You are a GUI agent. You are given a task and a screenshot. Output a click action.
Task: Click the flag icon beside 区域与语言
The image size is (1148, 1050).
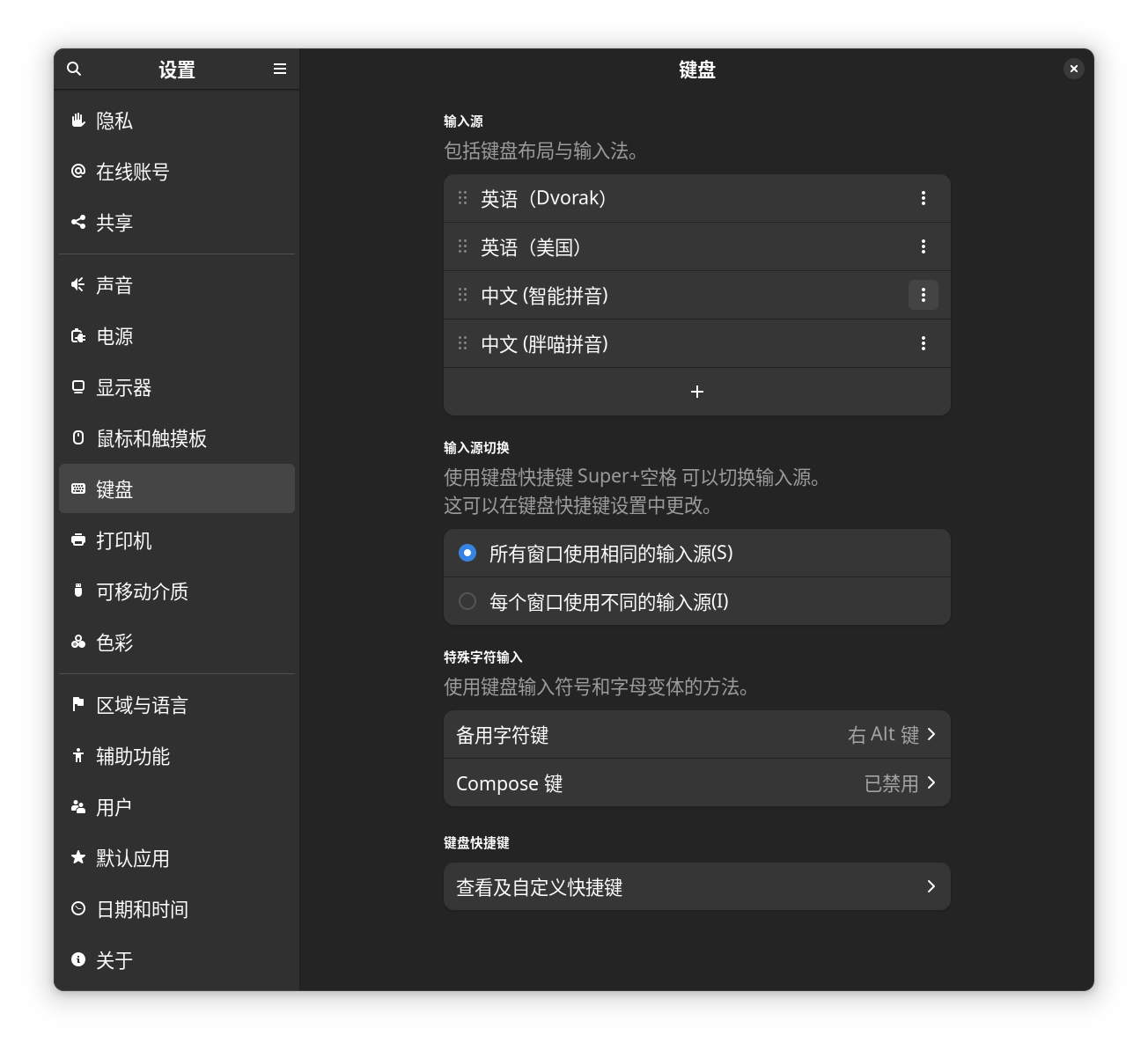[x=78, y=704]
